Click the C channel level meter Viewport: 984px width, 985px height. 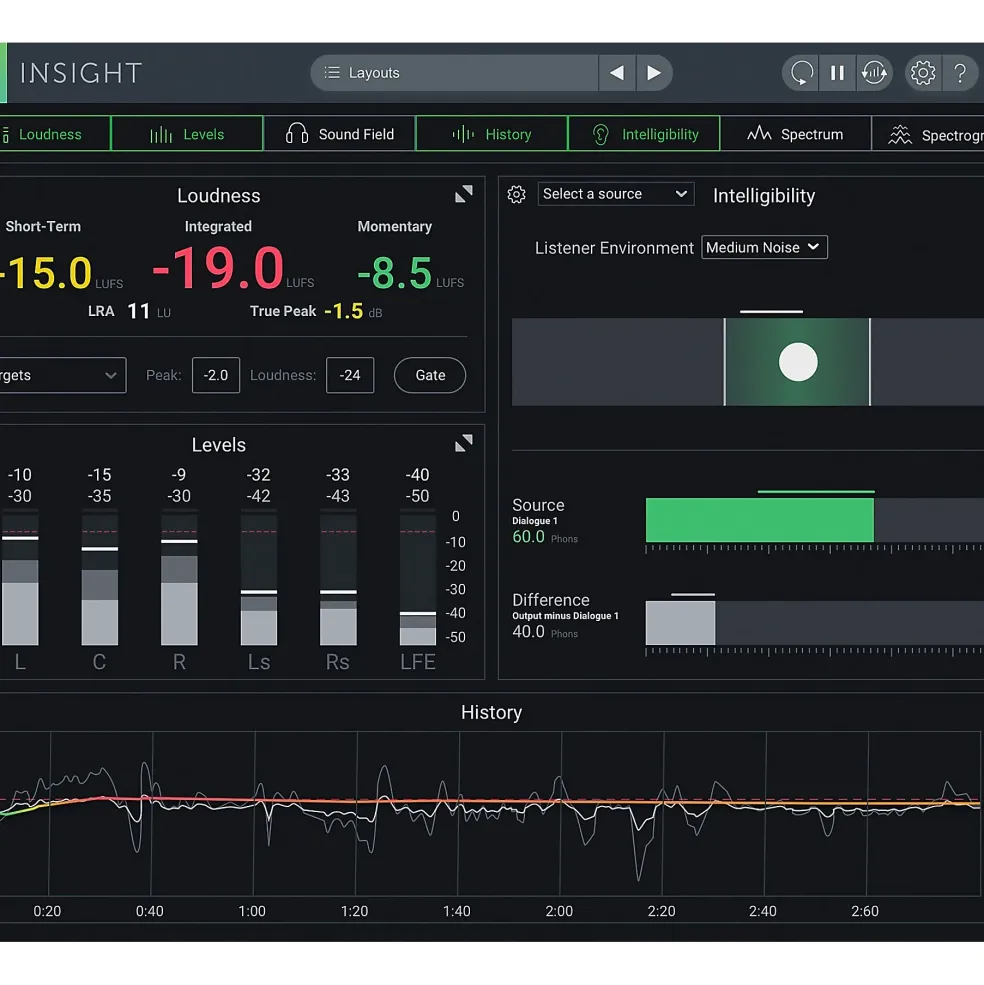(x=99, y=578)
